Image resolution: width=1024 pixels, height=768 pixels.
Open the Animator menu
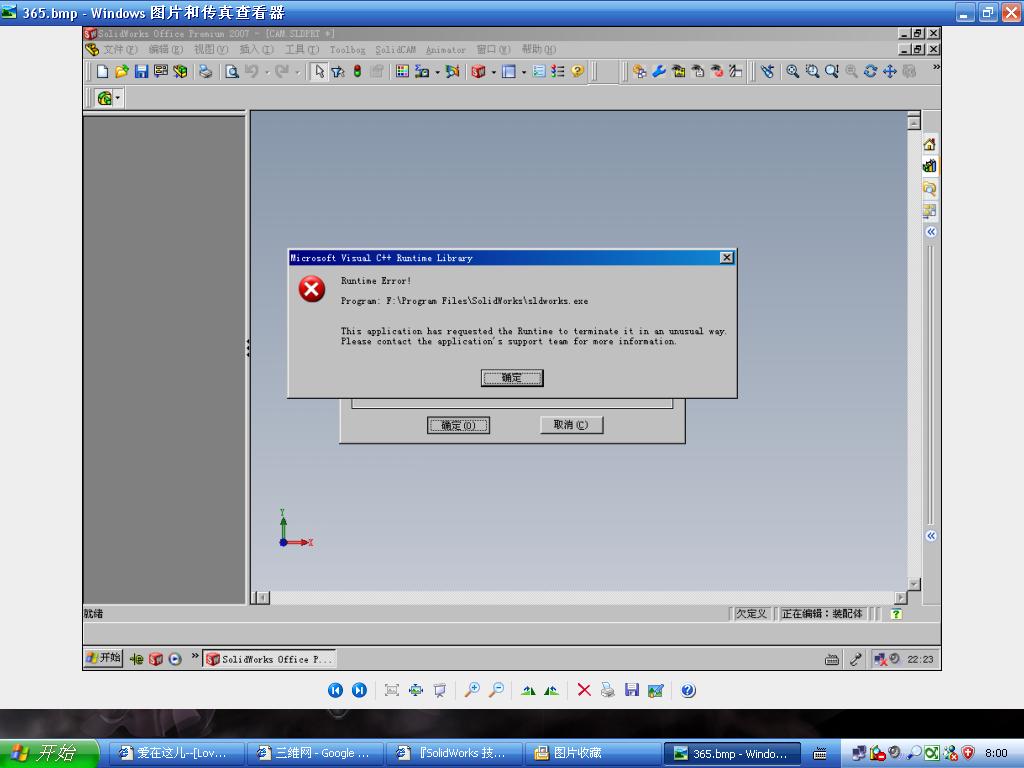445,50
